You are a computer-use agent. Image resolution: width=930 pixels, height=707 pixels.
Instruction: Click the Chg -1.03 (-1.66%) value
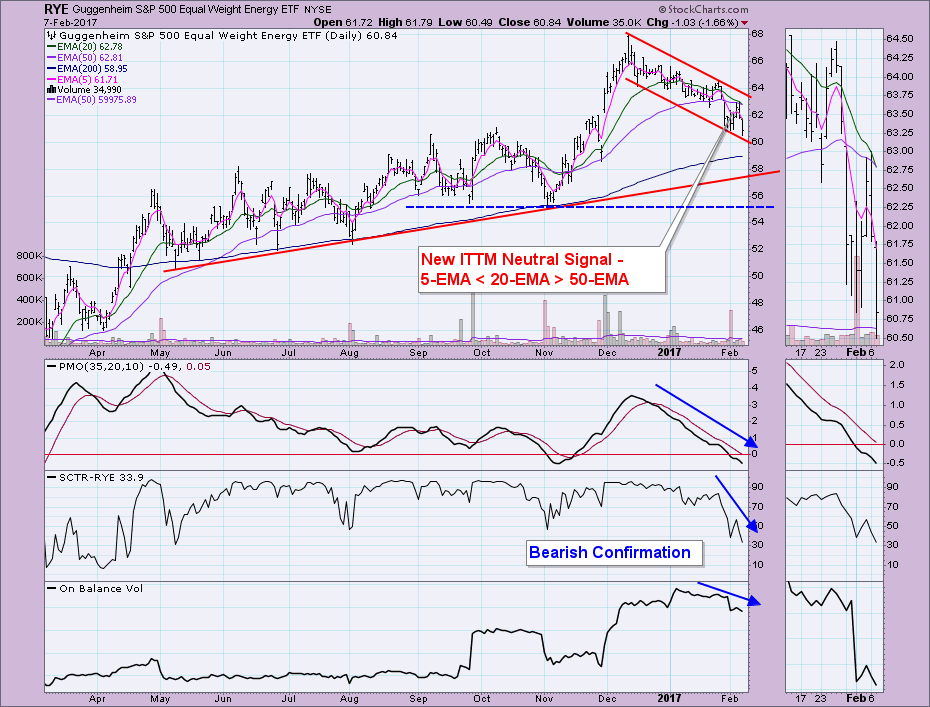click(x=692, y=22)
